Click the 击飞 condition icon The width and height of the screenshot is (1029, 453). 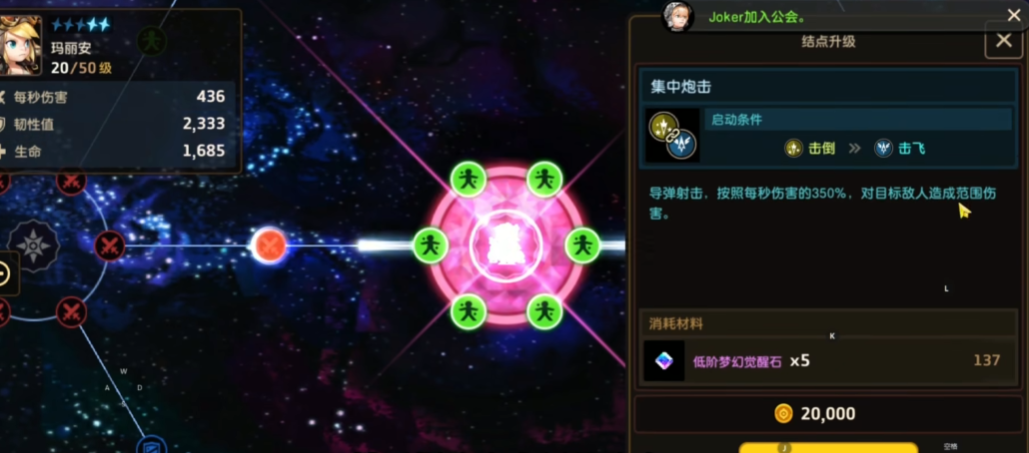(x=883, y=148)
